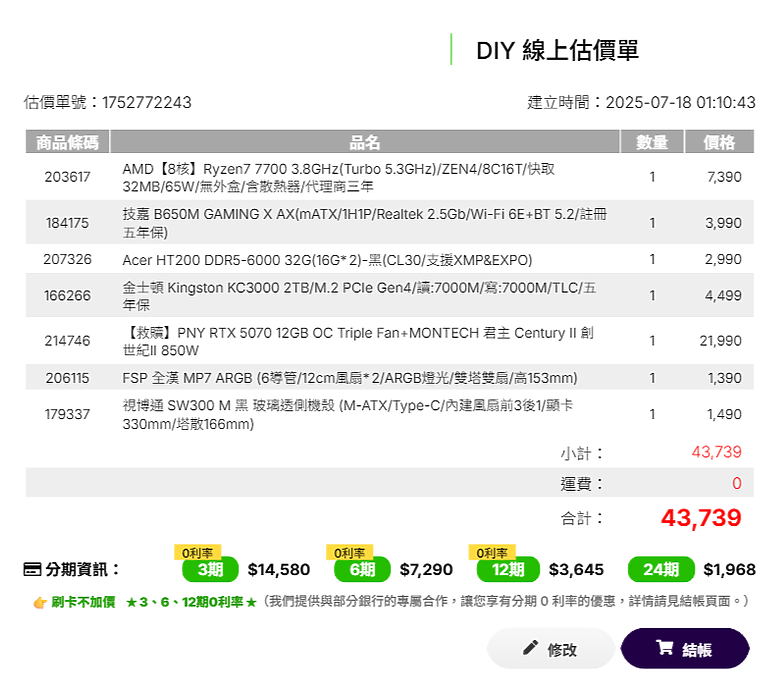780x692 pixels.
Task: Click the Acer HT200 DDR5-6000 product name
Action: tap(327, 260)
